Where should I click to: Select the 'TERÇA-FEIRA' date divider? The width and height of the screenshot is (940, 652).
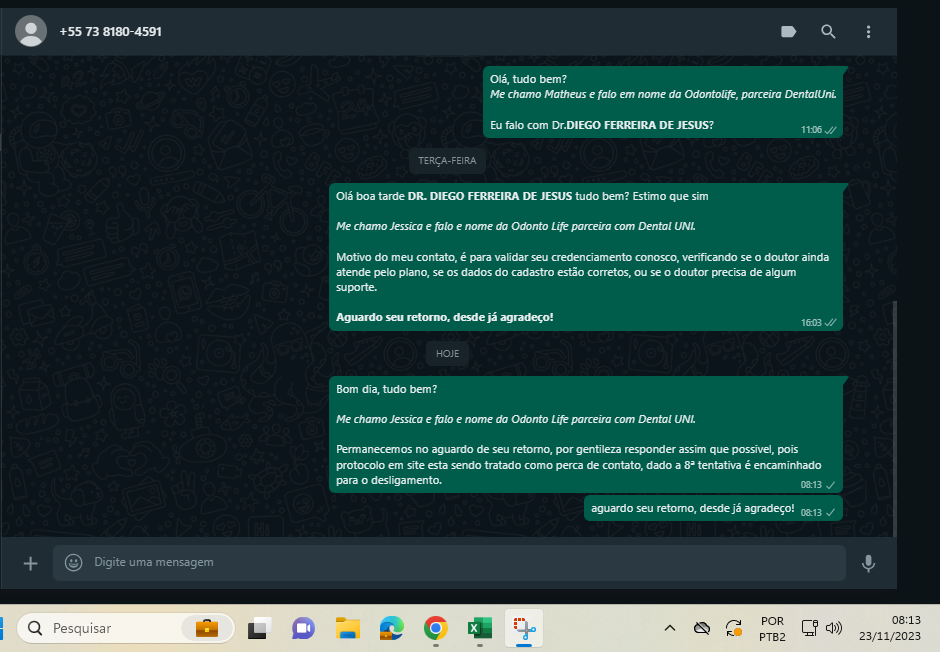pos(447,161)
